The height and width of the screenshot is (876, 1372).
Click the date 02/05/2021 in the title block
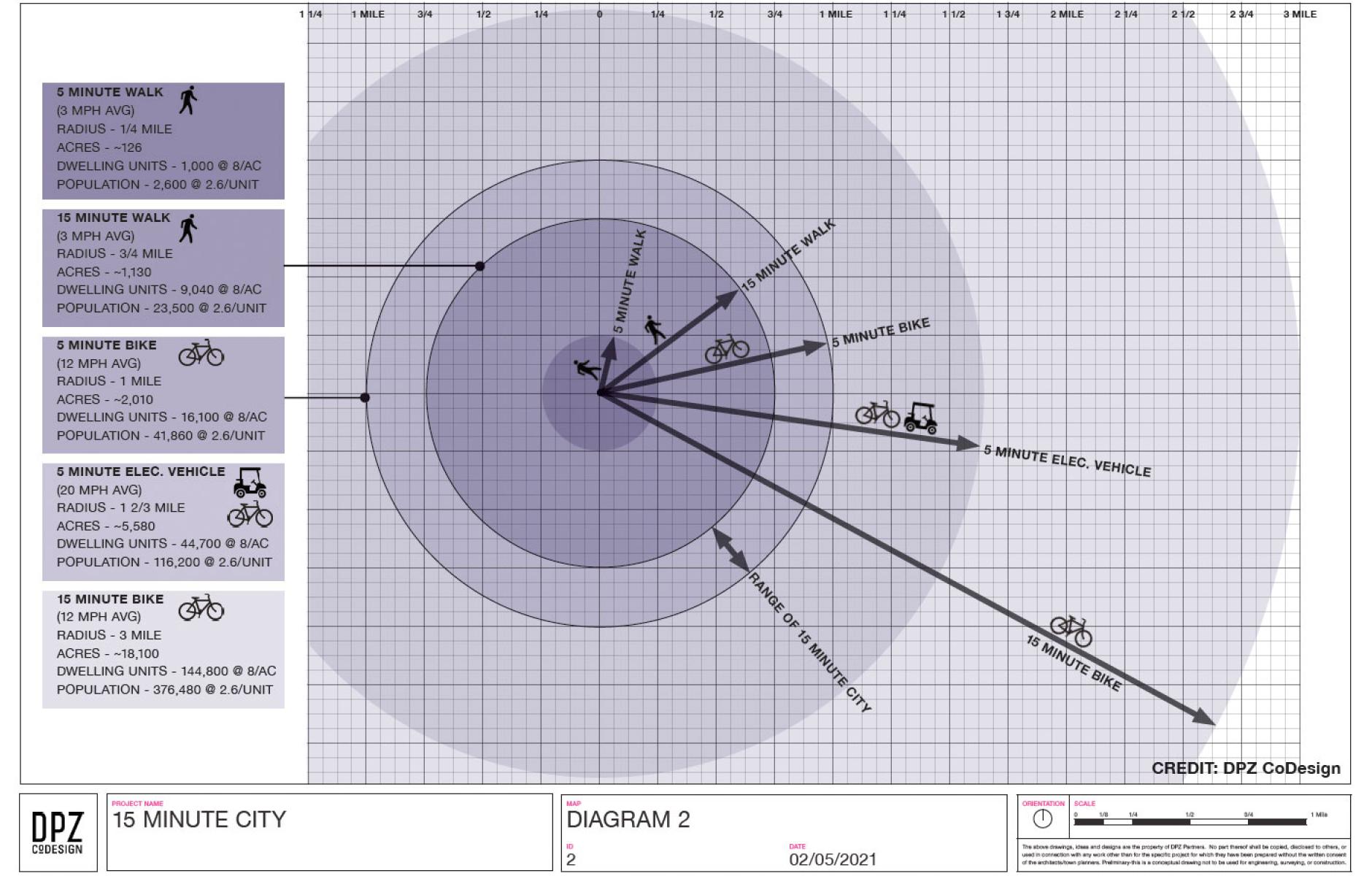(832, 859)
